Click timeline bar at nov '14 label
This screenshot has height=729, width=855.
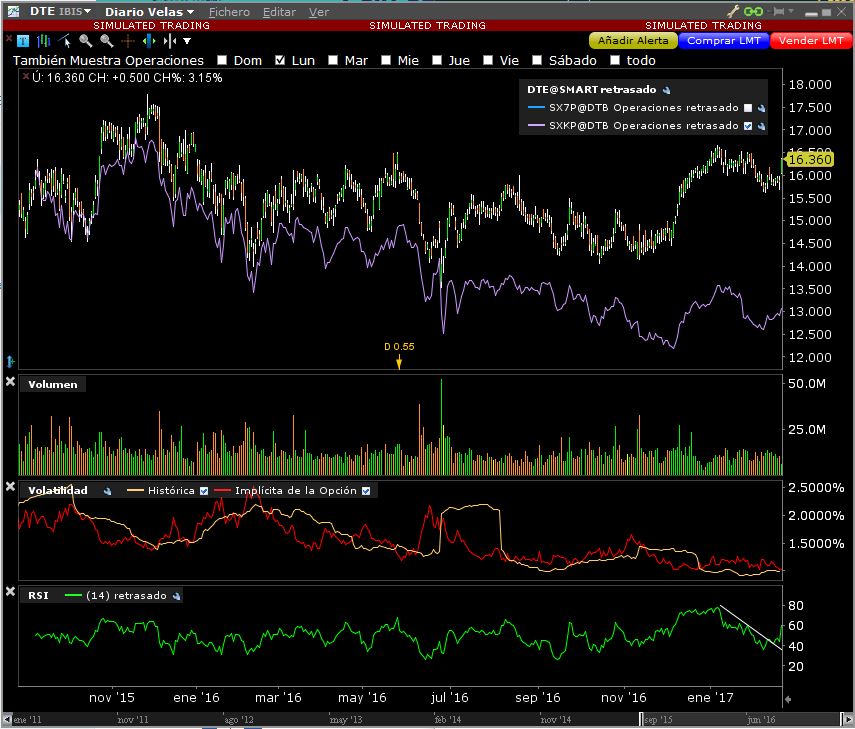point(555,720)
